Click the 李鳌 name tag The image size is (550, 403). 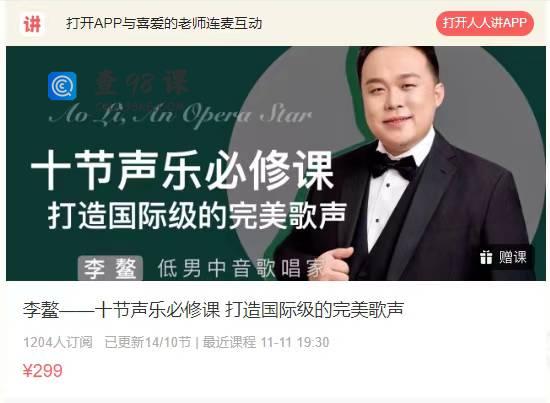(110, 268)
